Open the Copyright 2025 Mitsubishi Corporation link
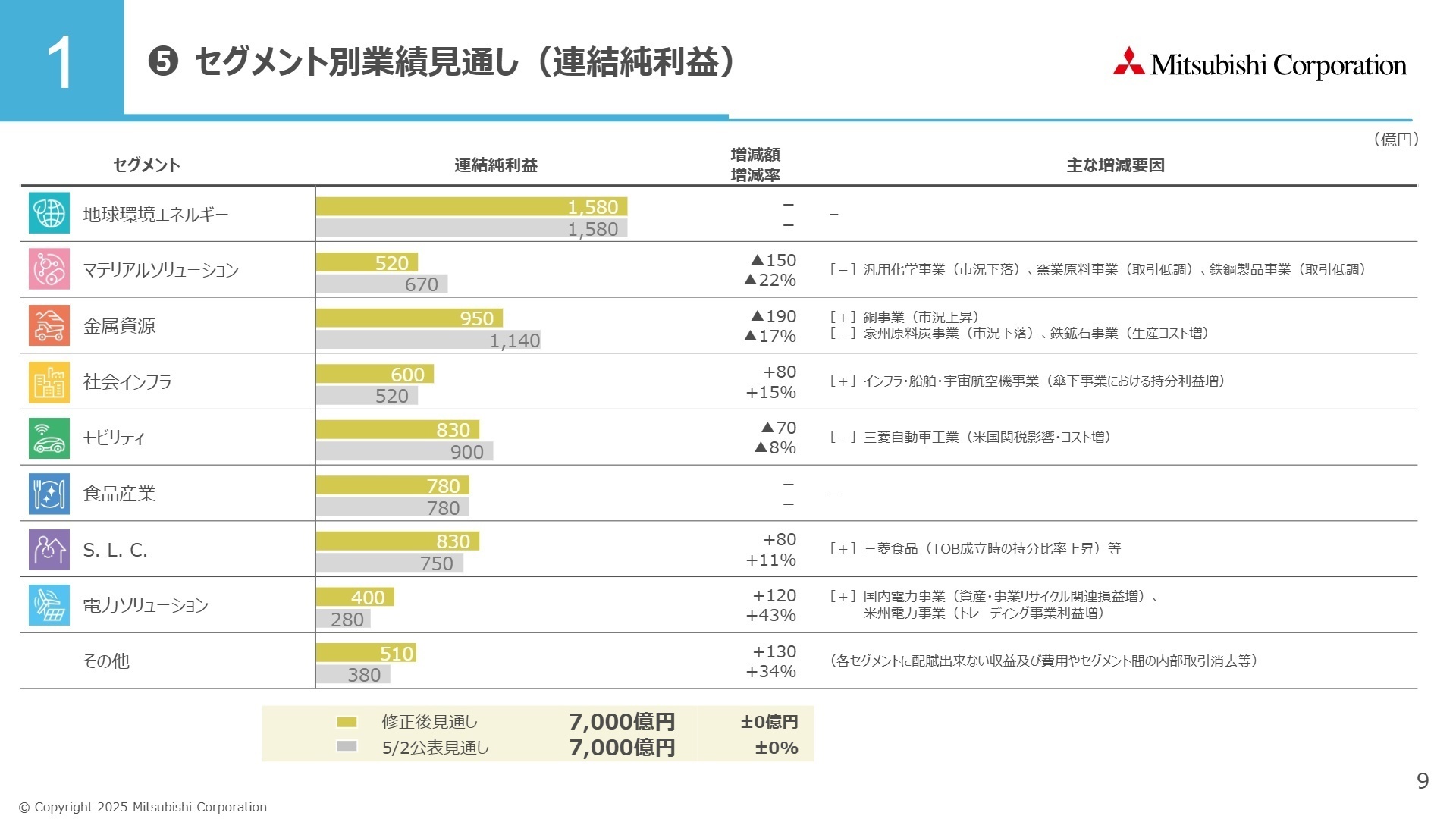The image size is (1456, 819). pos(144,807)
